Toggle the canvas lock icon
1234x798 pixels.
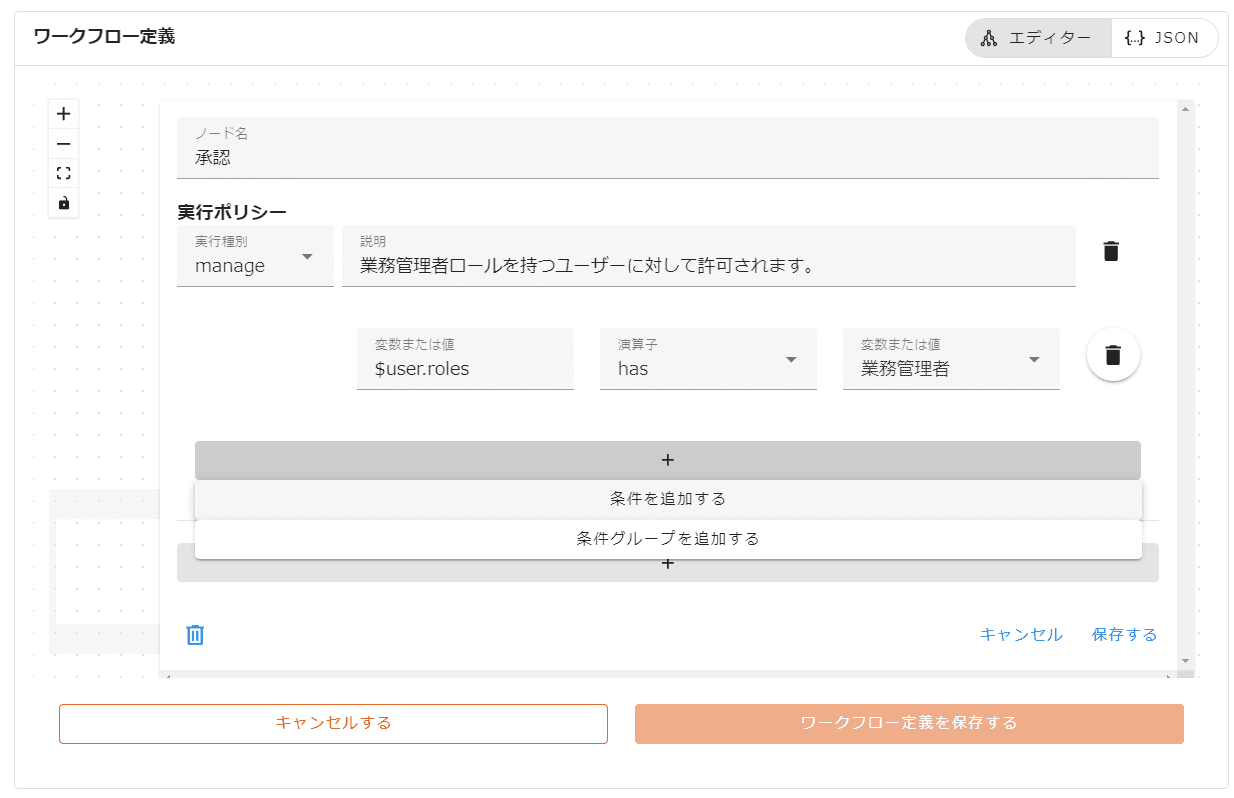pos(64,203)
